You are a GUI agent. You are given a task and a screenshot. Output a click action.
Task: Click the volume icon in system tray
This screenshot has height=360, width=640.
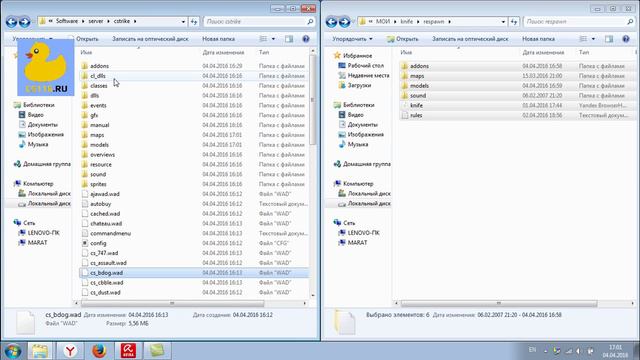579,351
